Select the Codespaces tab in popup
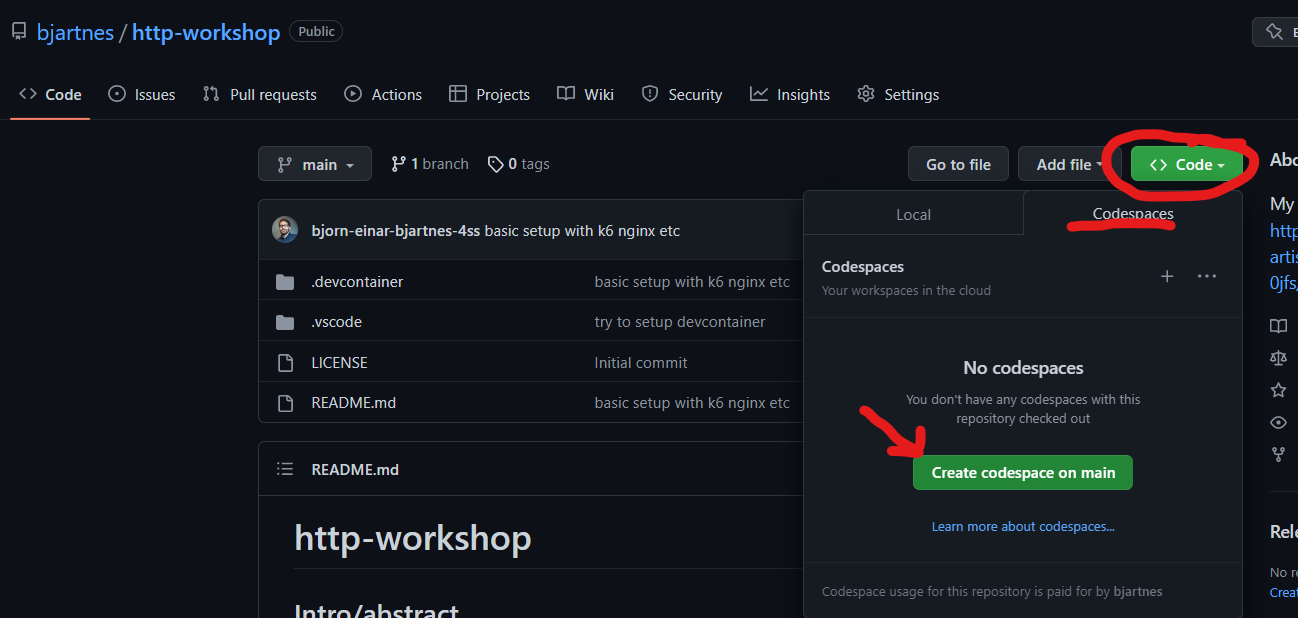This screenshot has height=618, width=1298. [1133, 214]
